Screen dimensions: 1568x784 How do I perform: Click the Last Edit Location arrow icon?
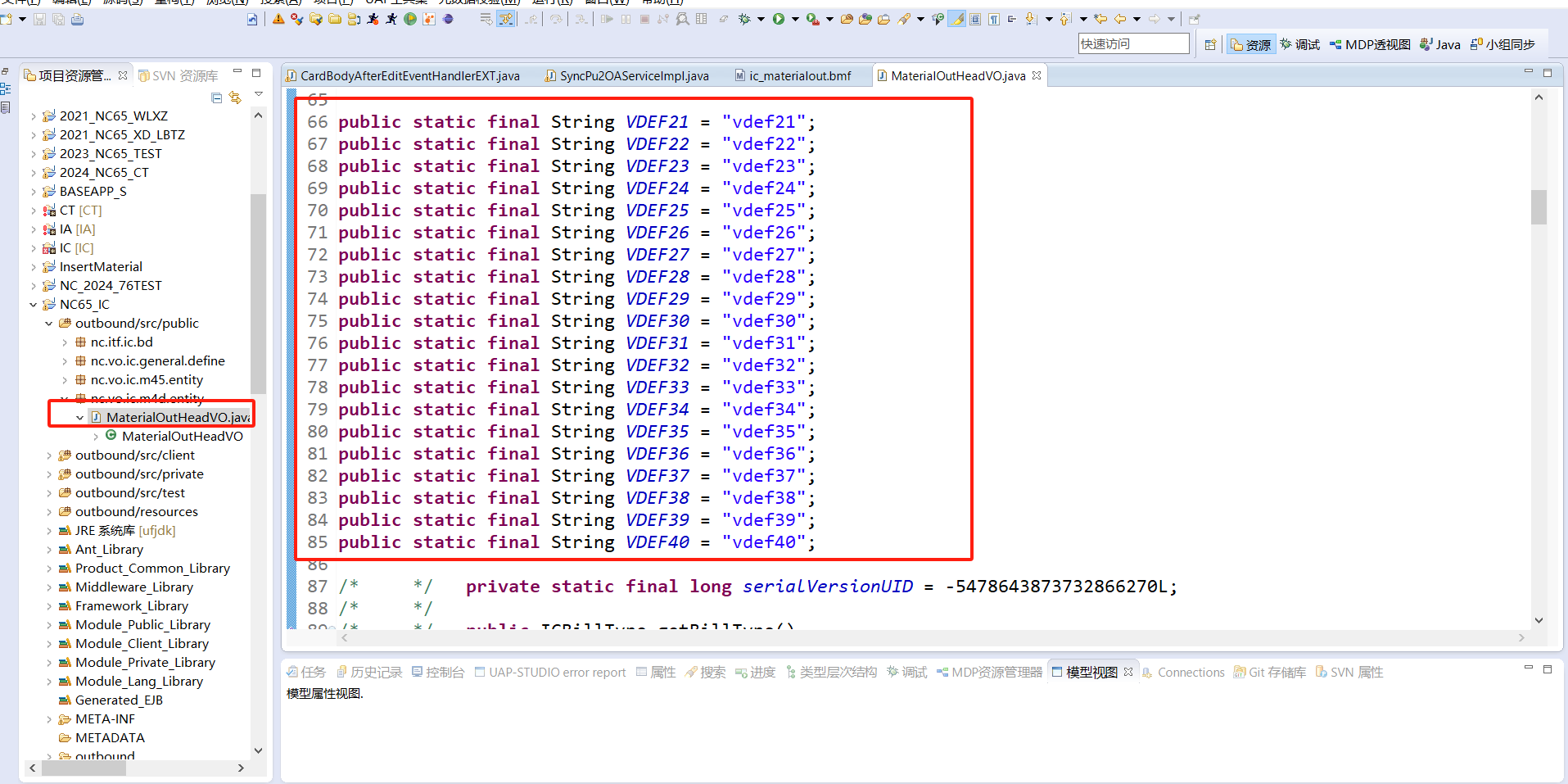coord(1101,19)
